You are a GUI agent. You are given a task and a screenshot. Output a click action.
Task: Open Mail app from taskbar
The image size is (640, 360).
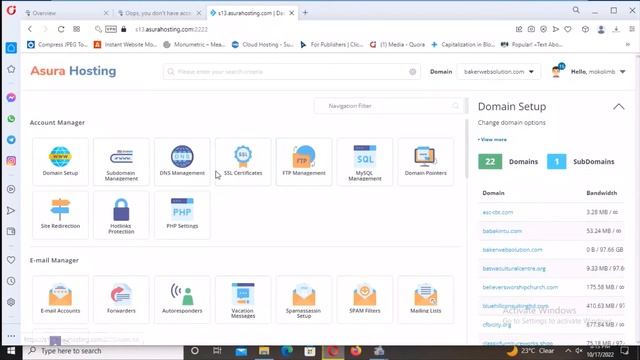pos(241,351)
